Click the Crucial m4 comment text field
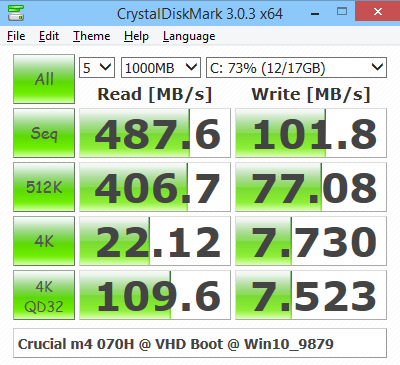The width and height of the screenshot is (400, 365). tap(200, 343)
